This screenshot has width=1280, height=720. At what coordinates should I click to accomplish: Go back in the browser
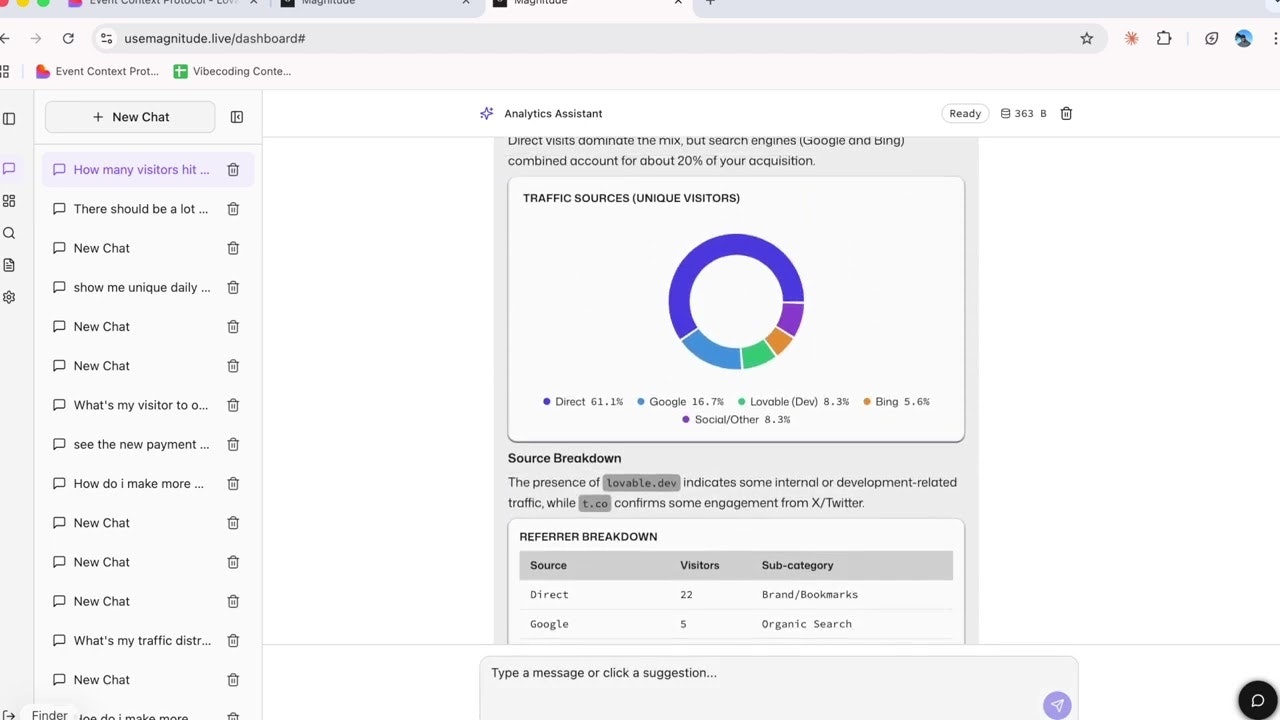click(x=6, y=38)
